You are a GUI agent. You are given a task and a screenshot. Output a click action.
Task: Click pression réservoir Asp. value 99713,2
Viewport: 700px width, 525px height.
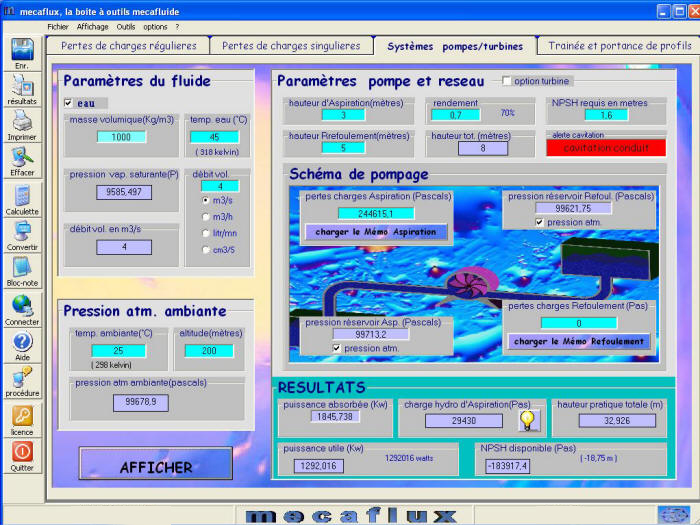(371, 334)
